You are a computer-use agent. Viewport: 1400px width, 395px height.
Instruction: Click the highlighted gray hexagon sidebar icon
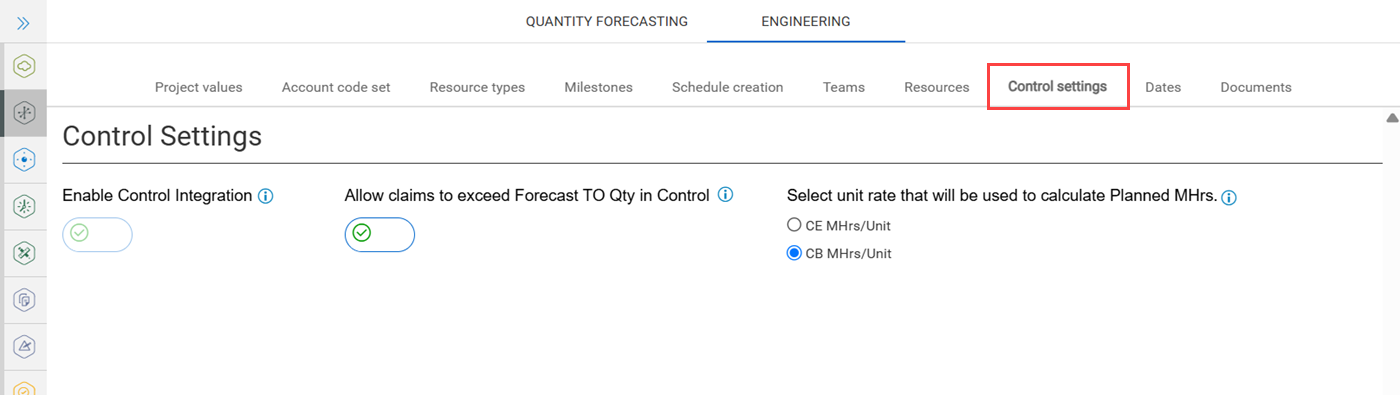point(24,113)
